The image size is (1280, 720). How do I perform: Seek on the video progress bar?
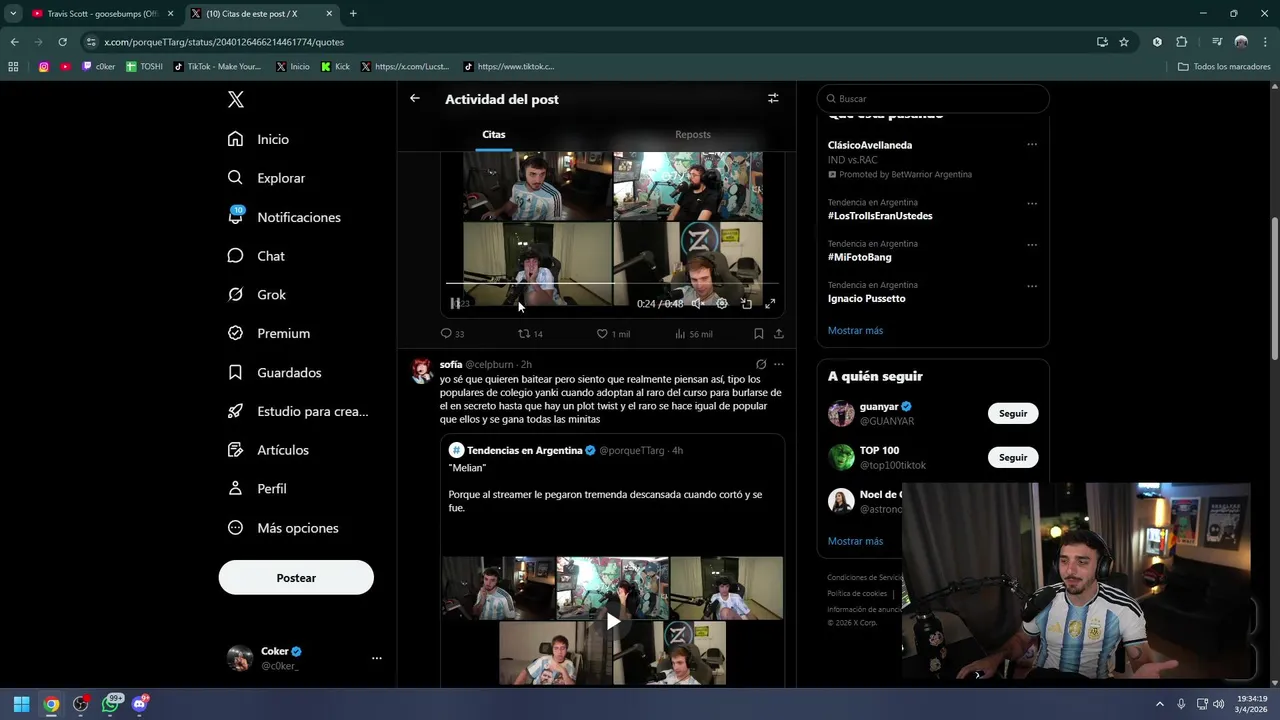click(x=612, y=284)
